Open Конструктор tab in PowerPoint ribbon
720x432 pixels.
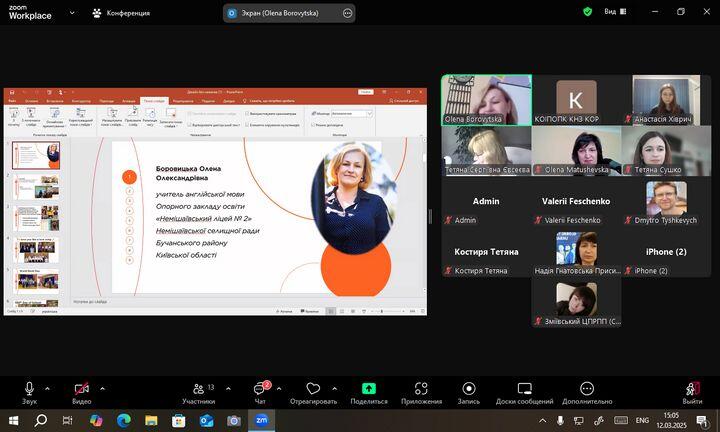click(x=81, y=101)
